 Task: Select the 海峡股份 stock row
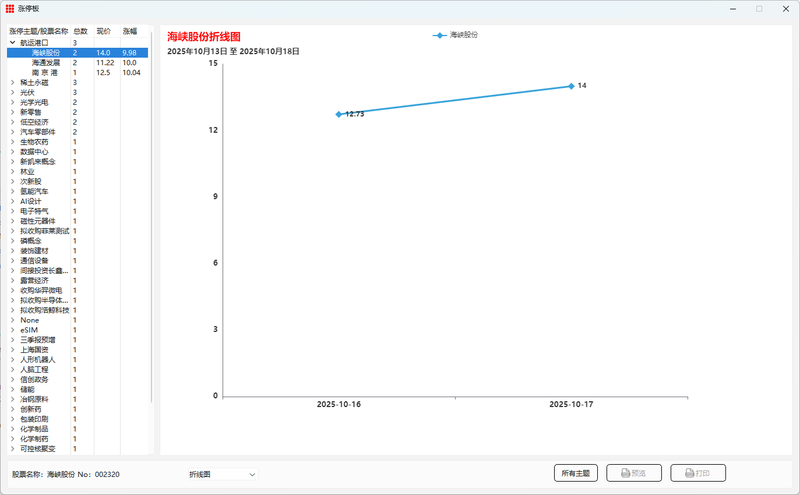(78, 53)
